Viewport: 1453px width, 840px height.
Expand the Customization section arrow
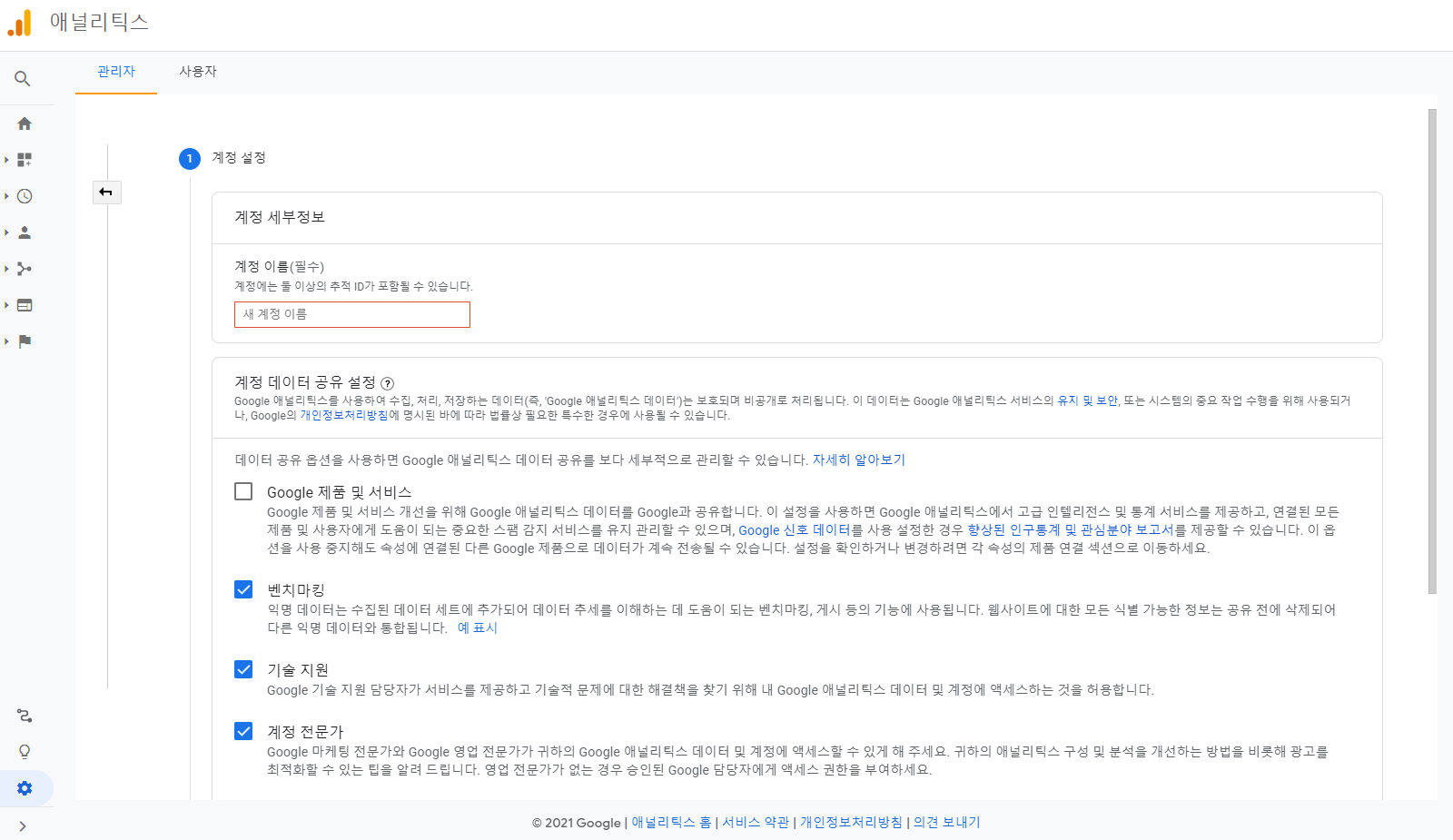6,160
